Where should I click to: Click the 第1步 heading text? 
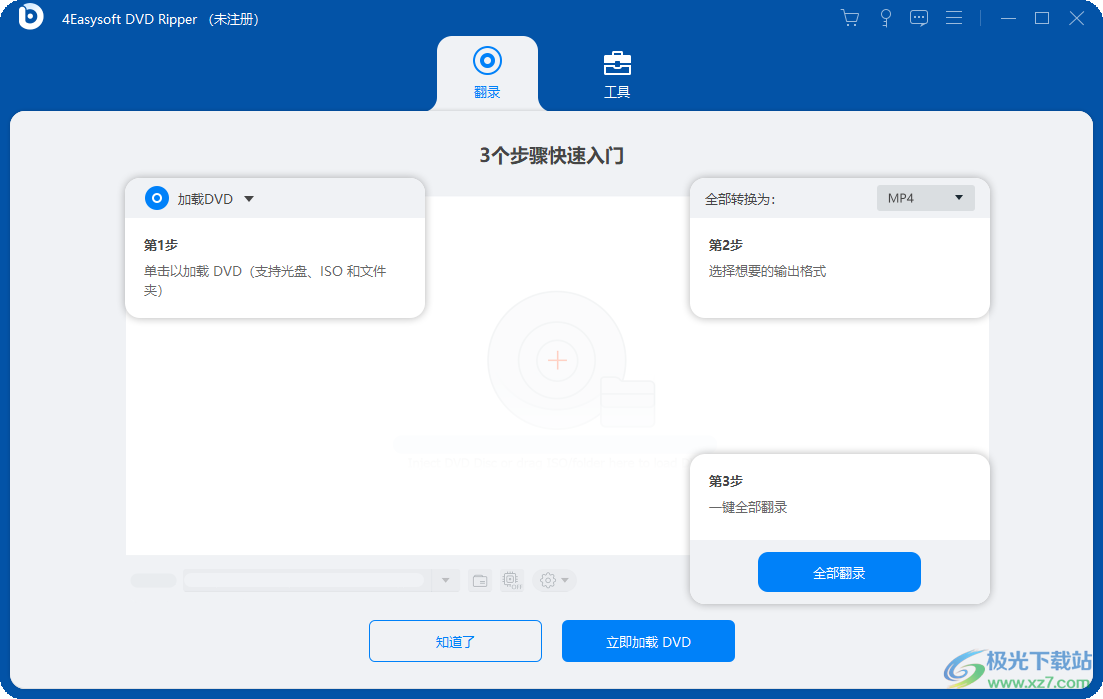click(x=160, y=245)
